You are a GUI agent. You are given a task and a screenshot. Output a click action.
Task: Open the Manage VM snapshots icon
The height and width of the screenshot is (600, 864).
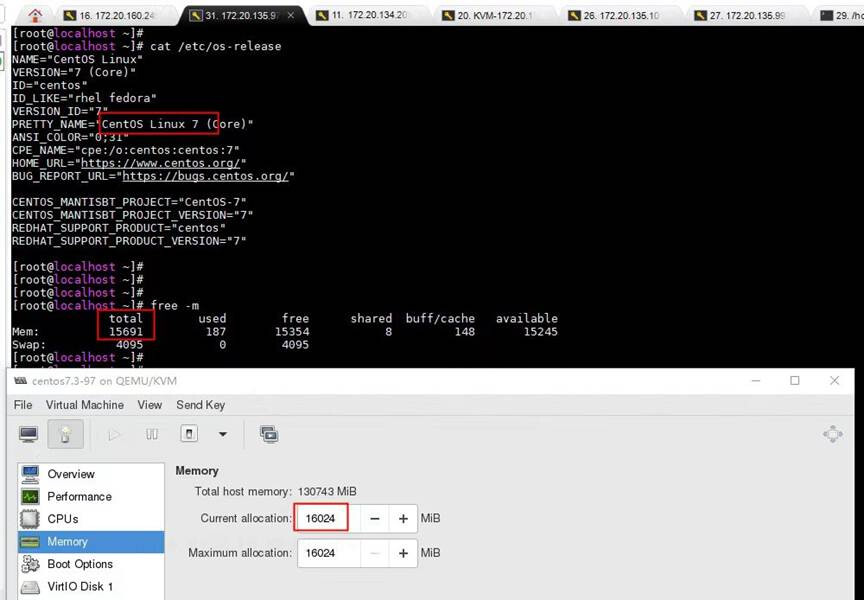(x=268, y=434)
